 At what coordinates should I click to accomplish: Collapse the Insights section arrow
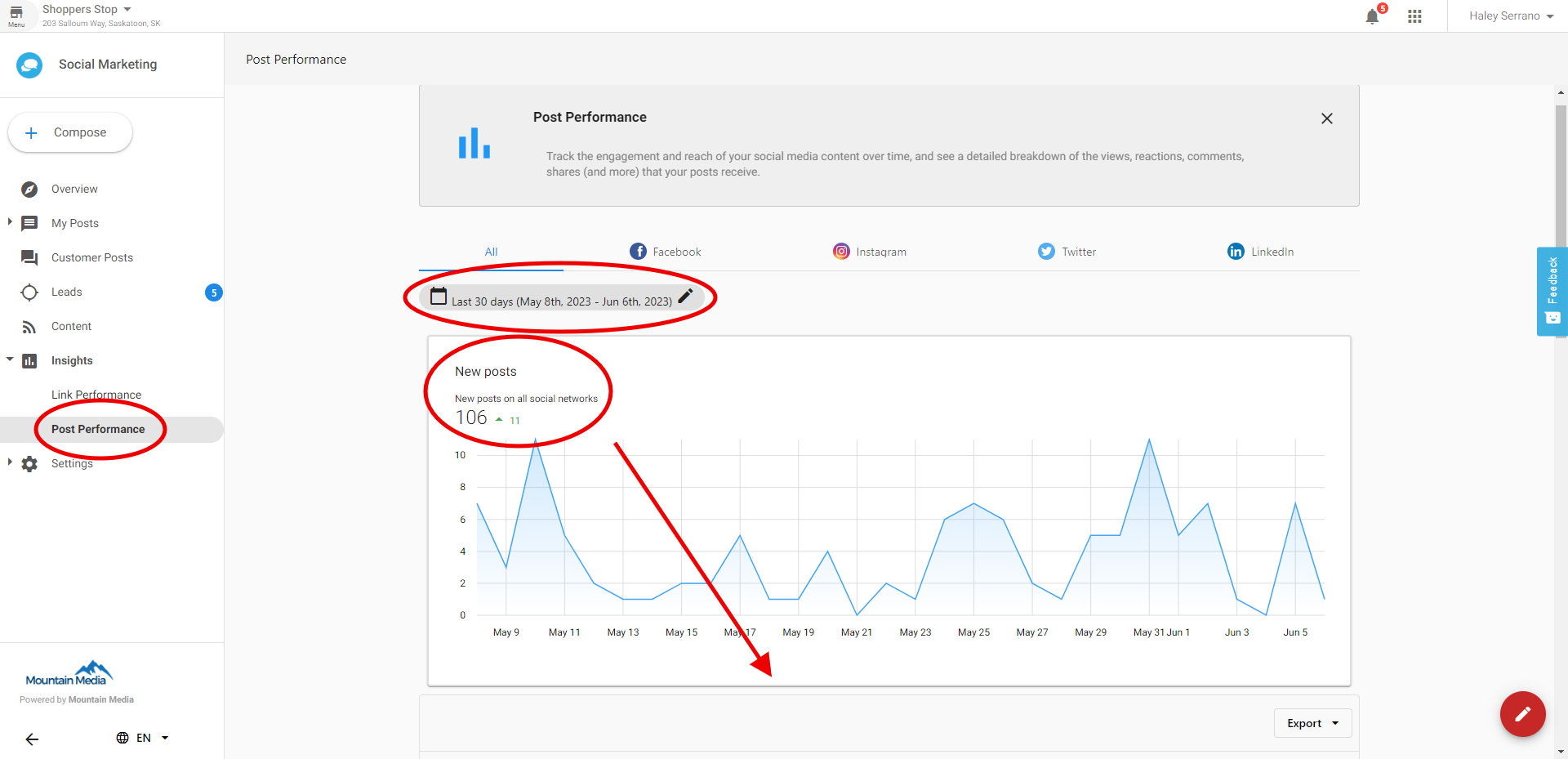10,359
